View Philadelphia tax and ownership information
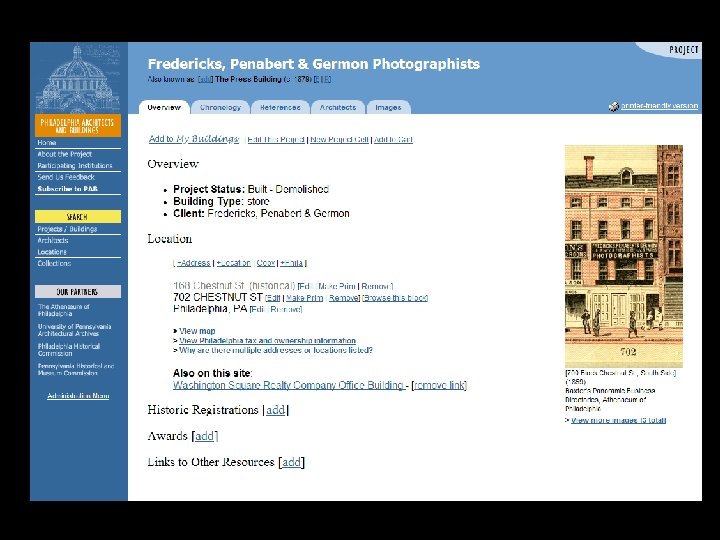Viewport: 720px width, 540px height. [x=267, y=341]
